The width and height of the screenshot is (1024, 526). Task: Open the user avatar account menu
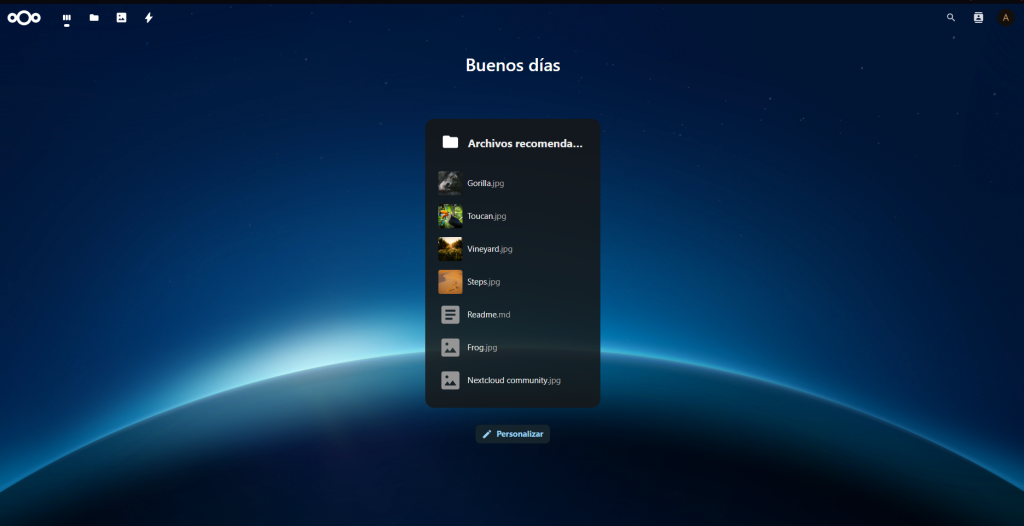point(1006,17)
